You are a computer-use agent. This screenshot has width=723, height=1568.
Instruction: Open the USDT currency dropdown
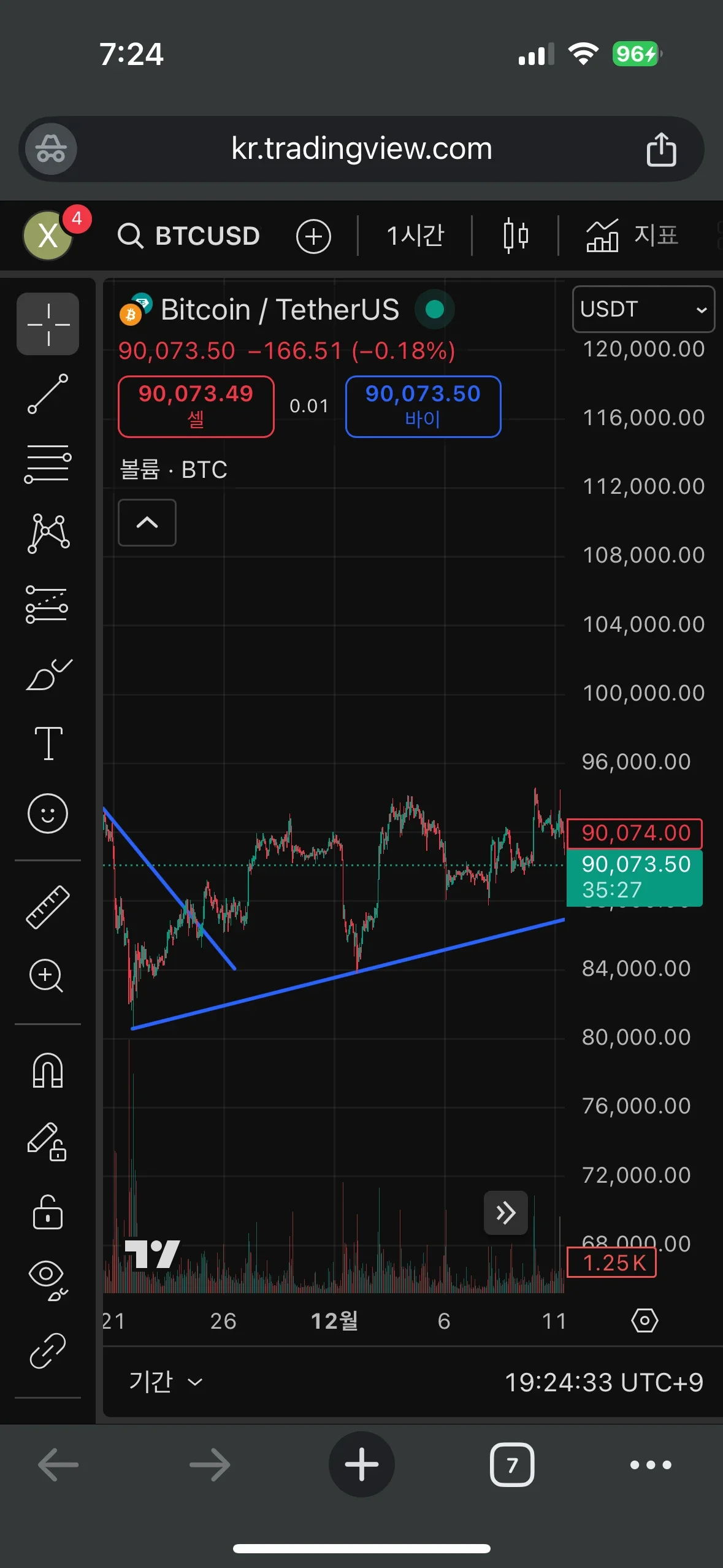(x=643, y=309)
